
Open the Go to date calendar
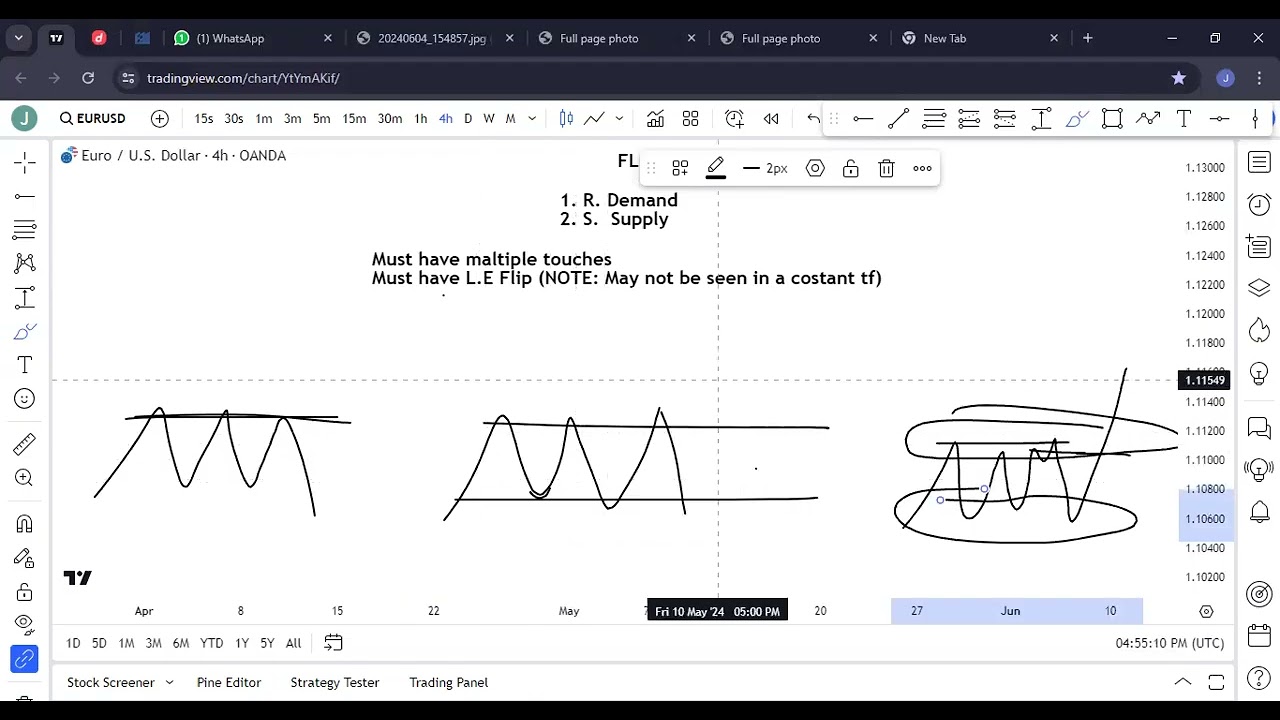[333, 643]
